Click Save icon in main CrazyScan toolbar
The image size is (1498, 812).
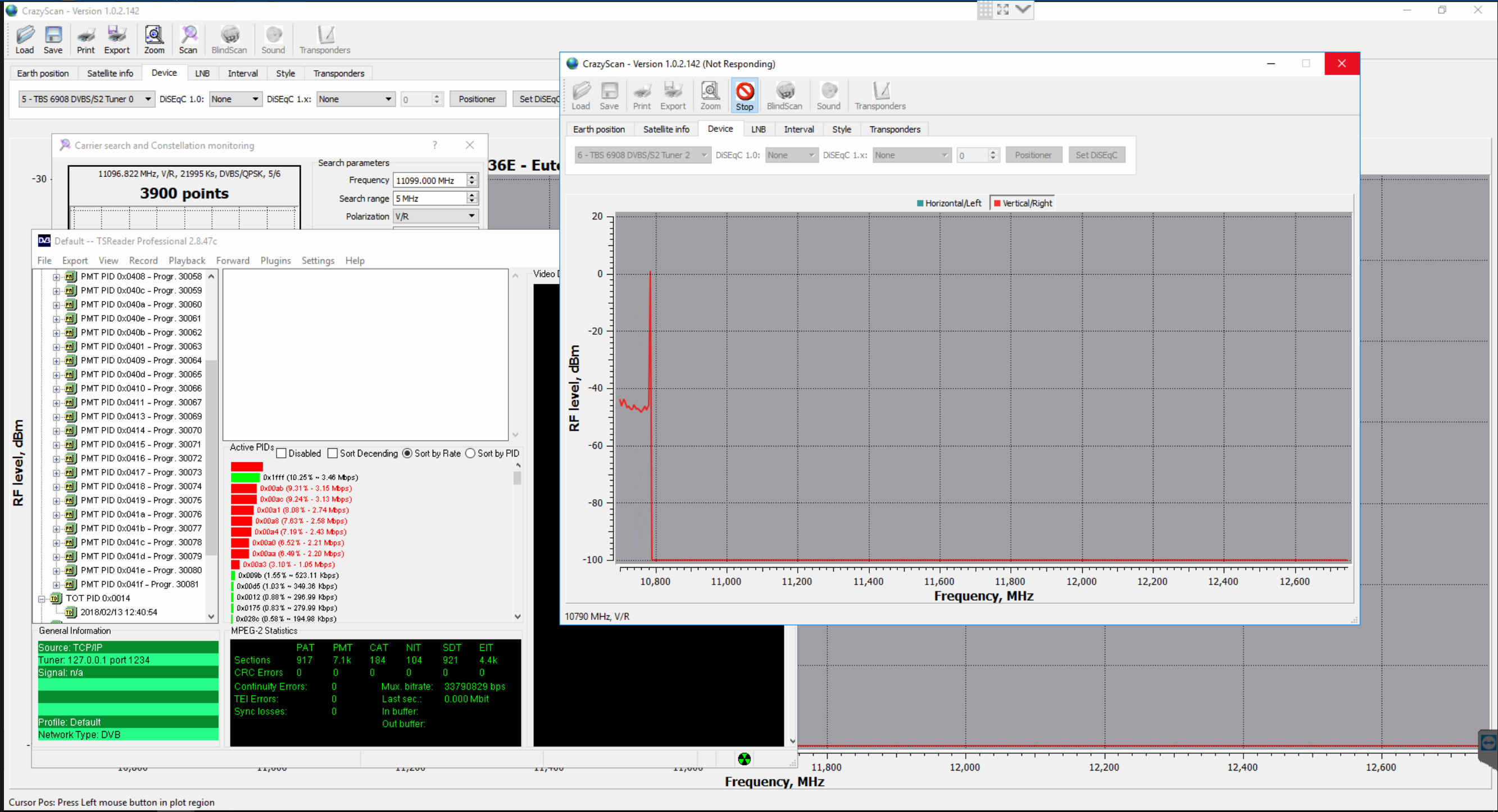pos(53,39)
